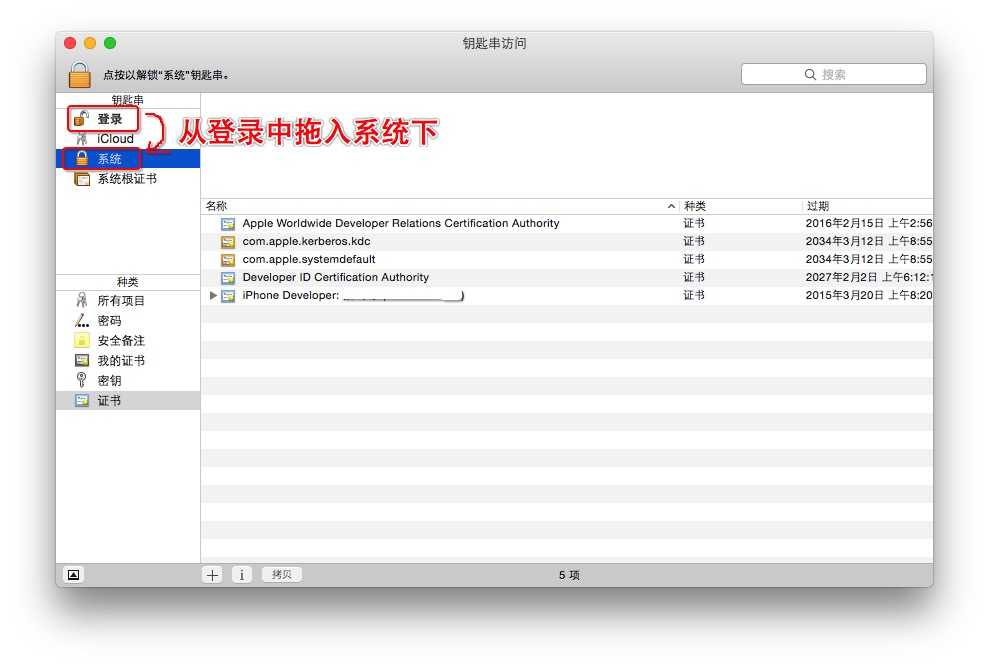Click the com.apple.systemdefault certificate icon

[228, 259]
